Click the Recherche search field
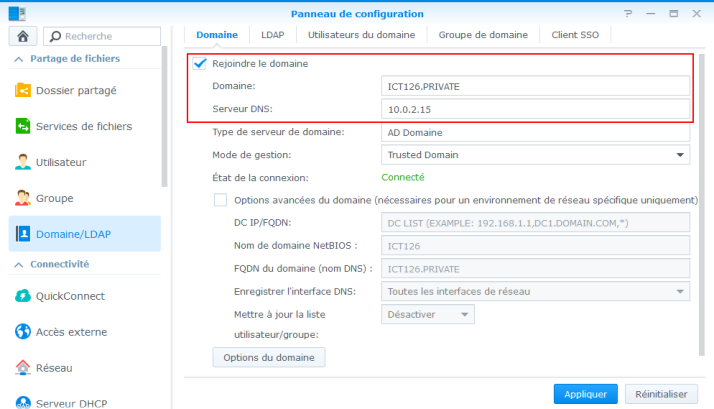This screenshot has height=409, width=714. click(102, 36)
